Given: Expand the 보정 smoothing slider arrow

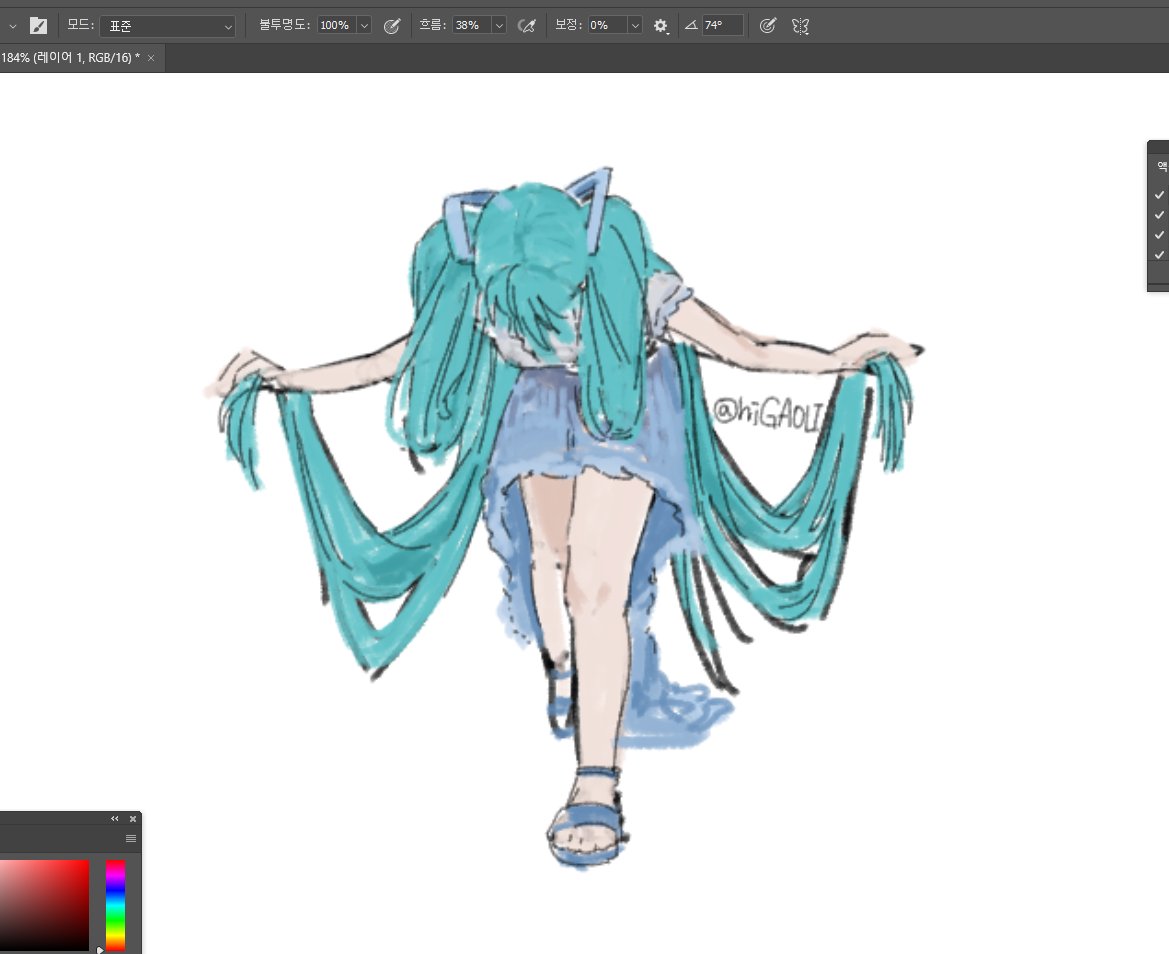Looking at the screenshot, I should pos(635,25).
